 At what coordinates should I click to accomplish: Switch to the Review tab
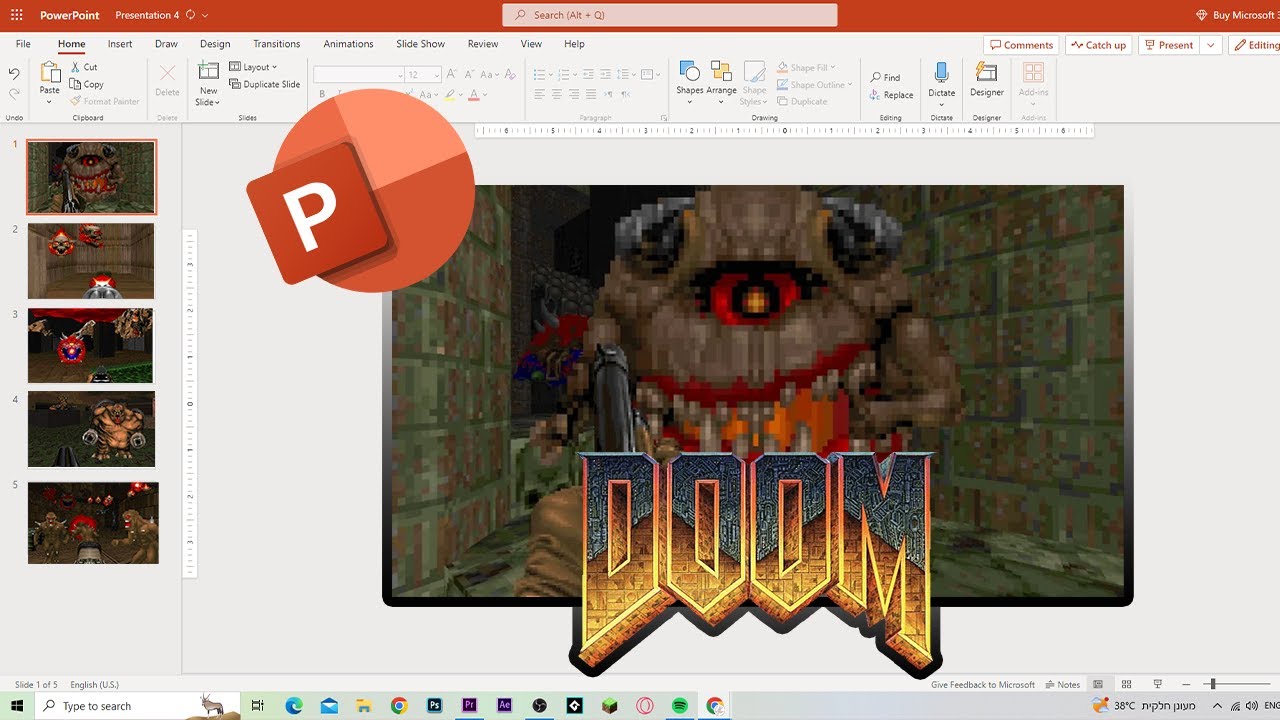483,44
